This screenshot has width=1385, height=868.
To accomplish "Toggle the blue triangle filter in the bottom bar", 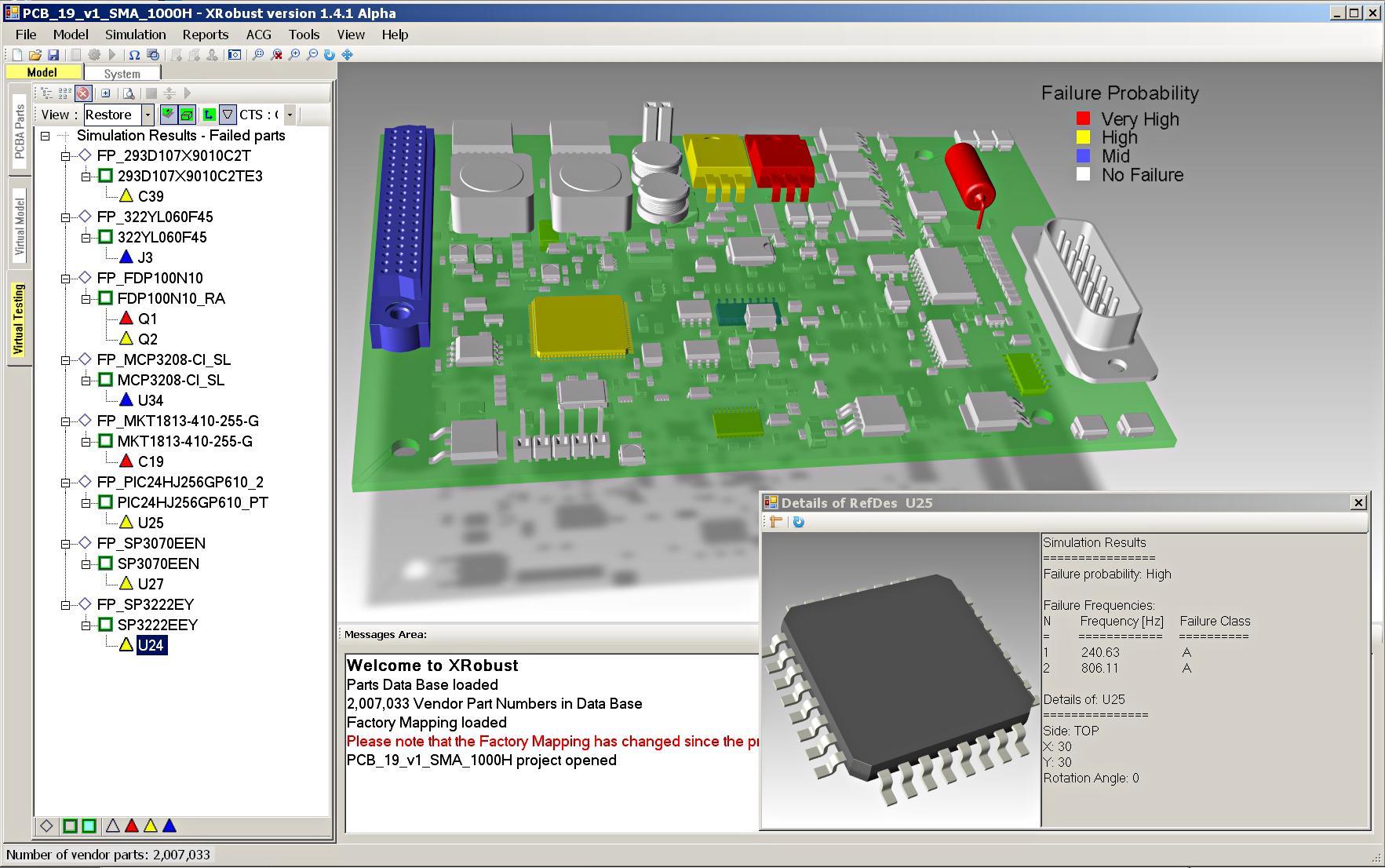I will click(169, 826).
